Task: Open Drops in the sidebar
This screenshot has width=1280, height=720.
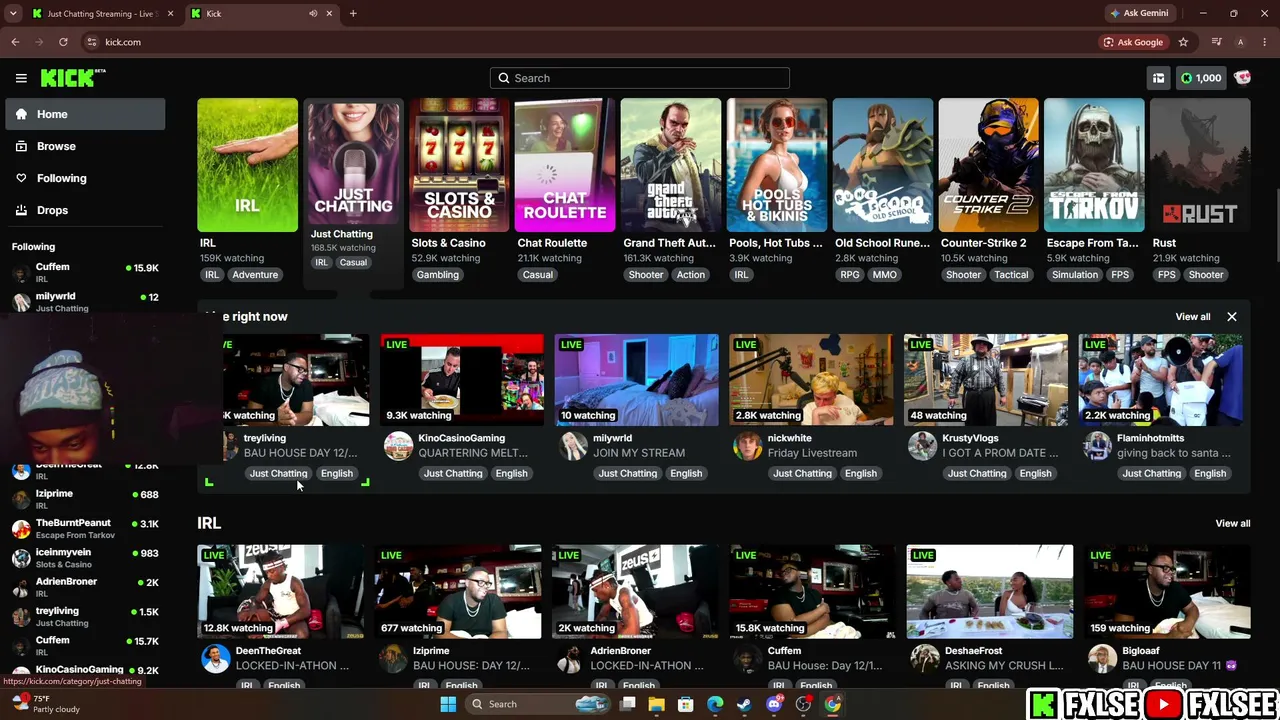Action: coord(85,210)
